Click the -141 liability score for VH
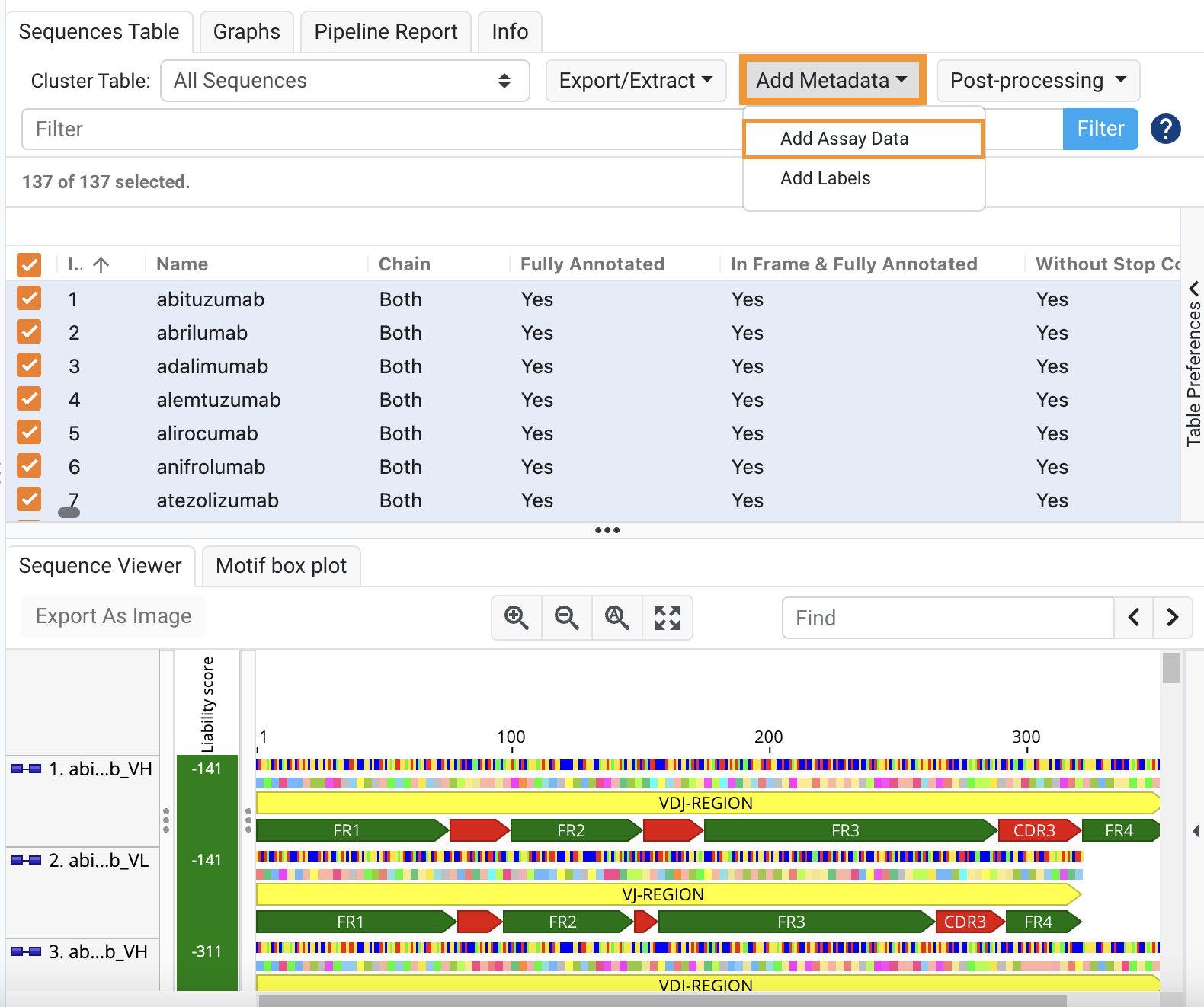Image resolution: width=1204 pixels, height=1007 pixels. [x=207, y=769]
